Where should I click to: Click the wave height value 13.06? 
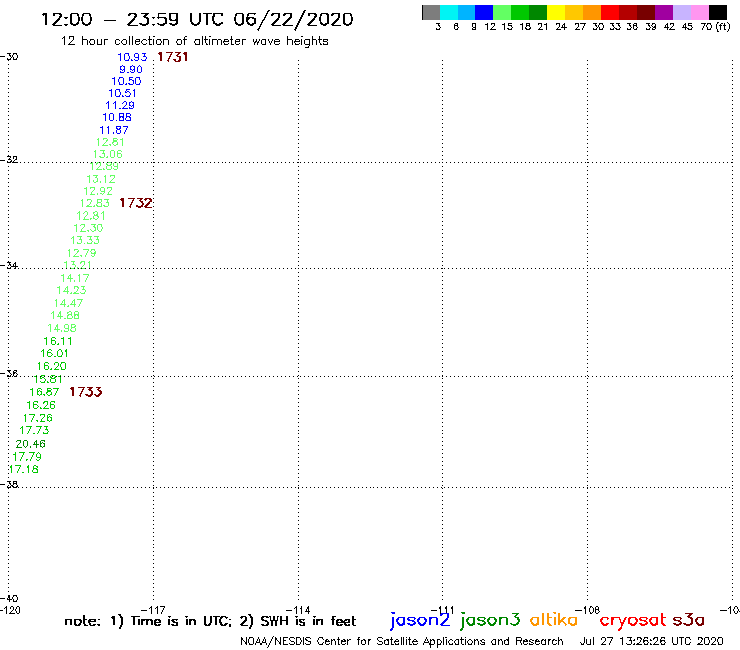[108, 154]
